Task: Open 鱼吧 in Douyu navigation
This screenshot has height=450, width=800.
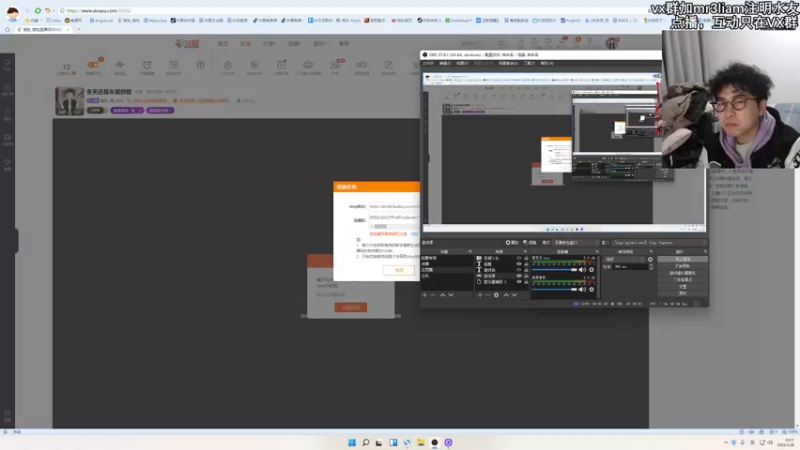Action: (x=344, y=44)
